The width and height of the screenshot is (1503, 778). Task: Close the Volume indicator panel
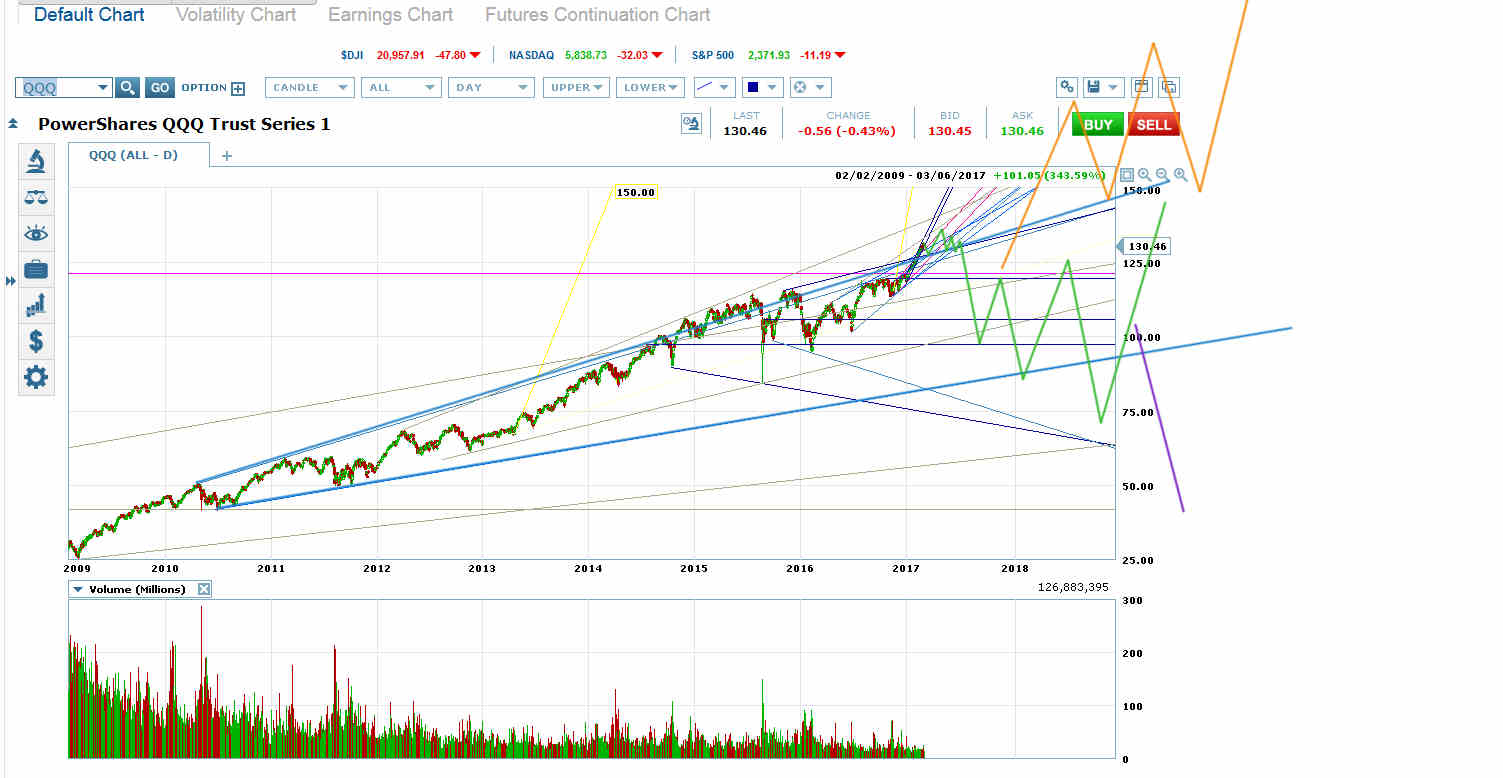point(204,589)
